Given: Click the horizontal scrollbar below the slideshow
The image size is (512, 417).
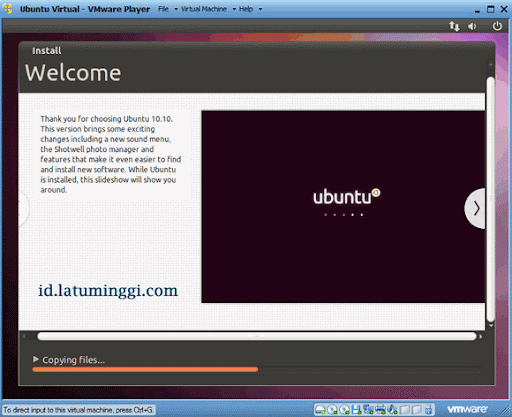Looking at the screenshot, I should point(257,336).
